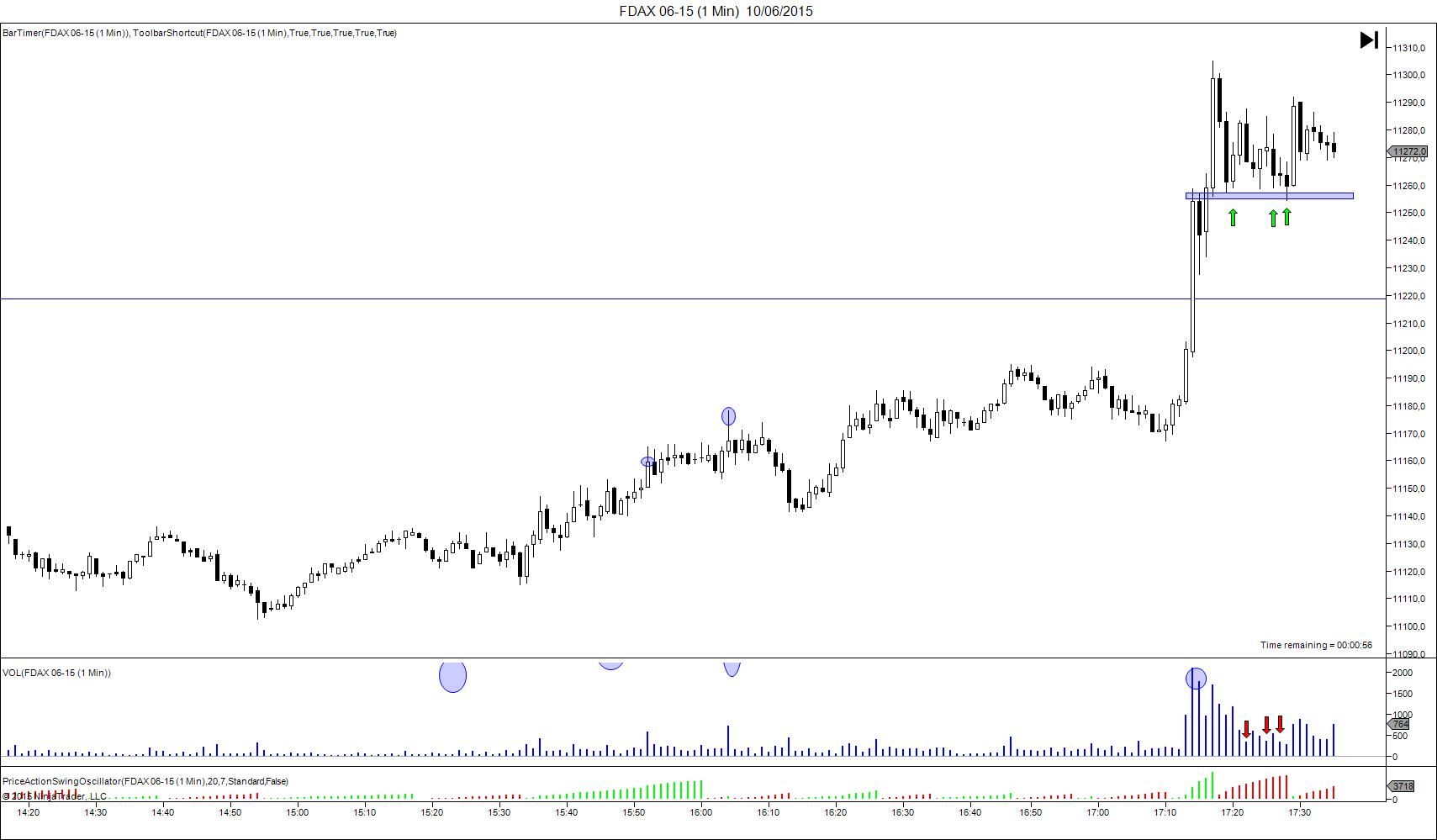The width and height of the screenshot is (1437, 840).
Task: Click the 11290,0 price axis label
Action: tap(1408, 103)
